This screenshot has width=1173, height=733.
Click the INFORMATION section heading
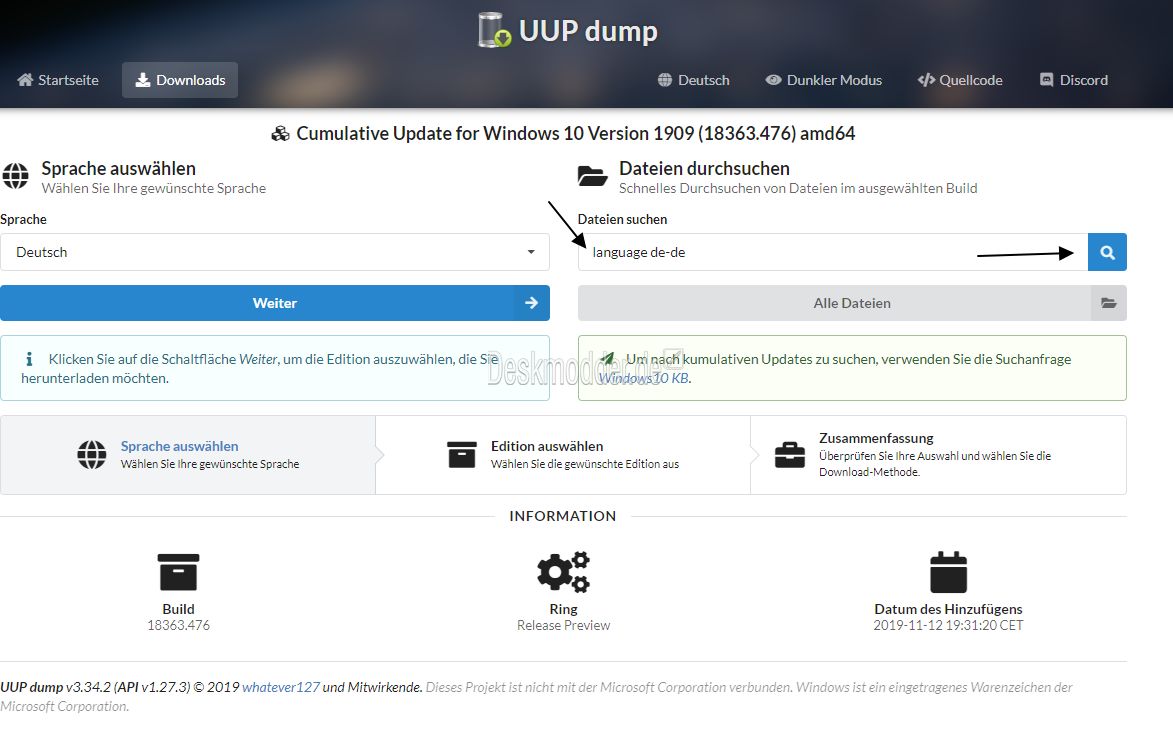click(x=563, y=516)
